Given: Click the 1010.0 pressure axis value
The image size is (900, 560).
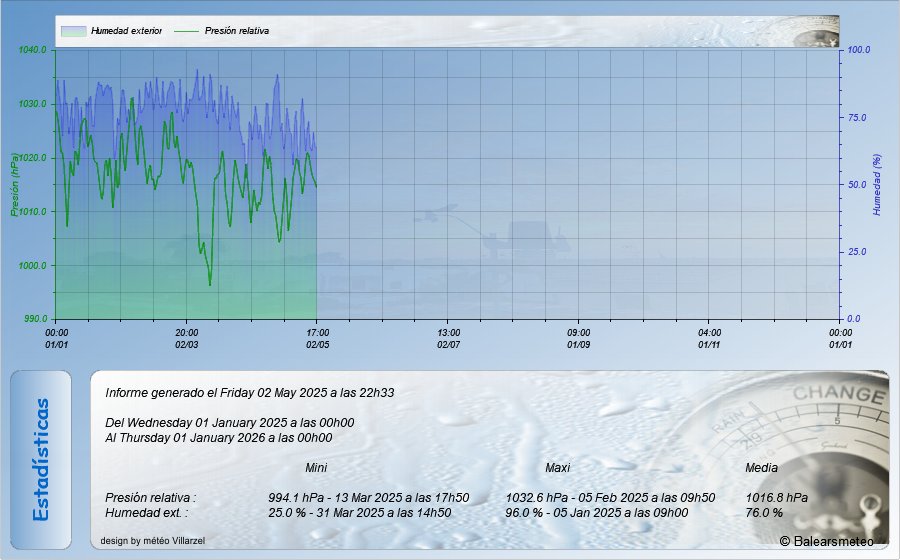Looking at the screenshot, I should point(32,212).
